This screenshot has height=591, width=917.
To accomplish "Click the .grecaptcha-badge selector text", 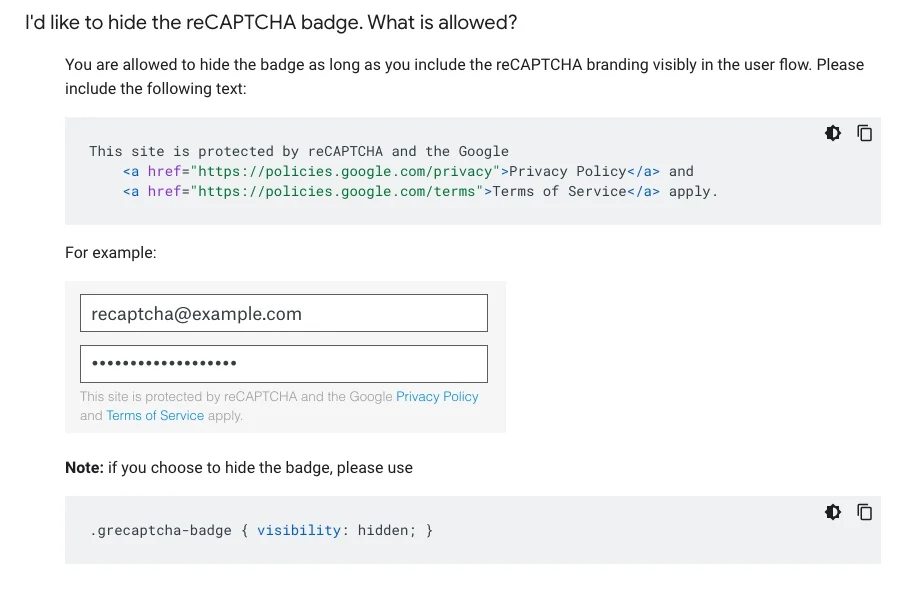I will tap(161, 530).
